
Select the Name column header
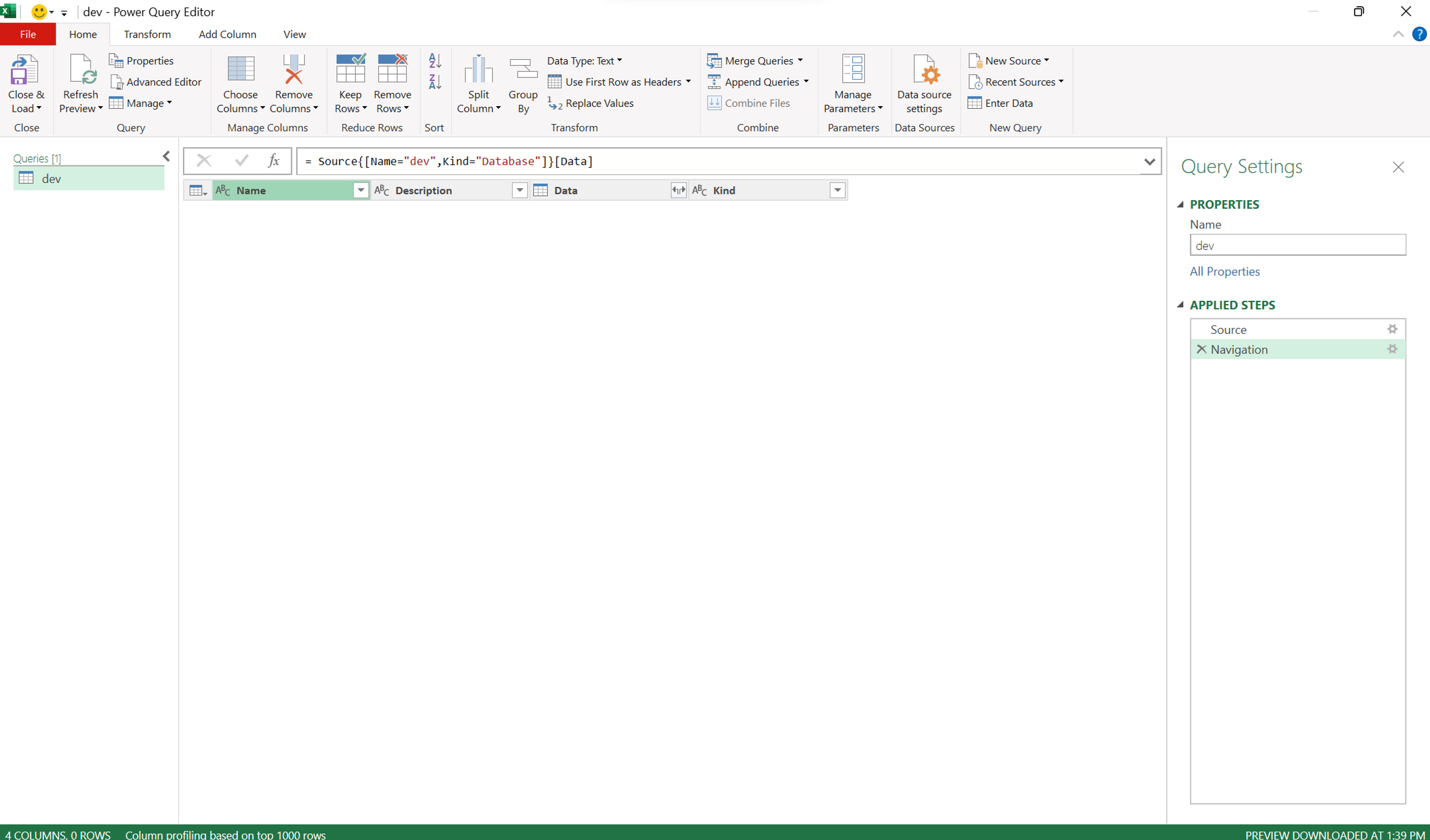tap(291, 190)
